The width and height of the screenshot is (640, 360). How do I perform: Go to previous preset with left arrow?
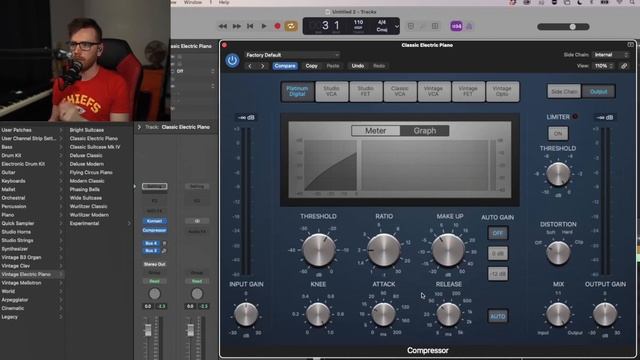click(250, 66)
